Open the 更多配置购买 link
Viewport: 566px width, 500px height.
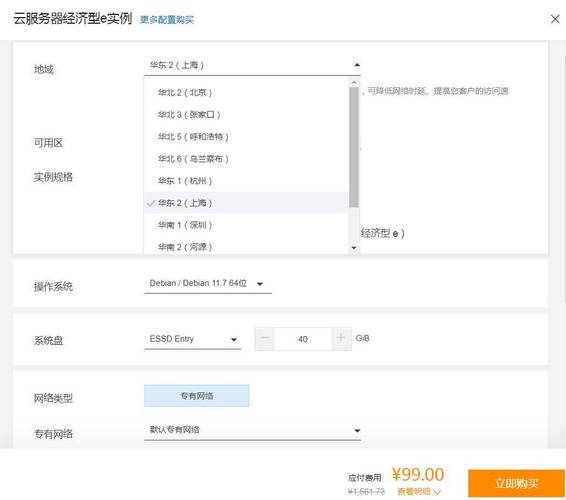(x=167, y=19)
